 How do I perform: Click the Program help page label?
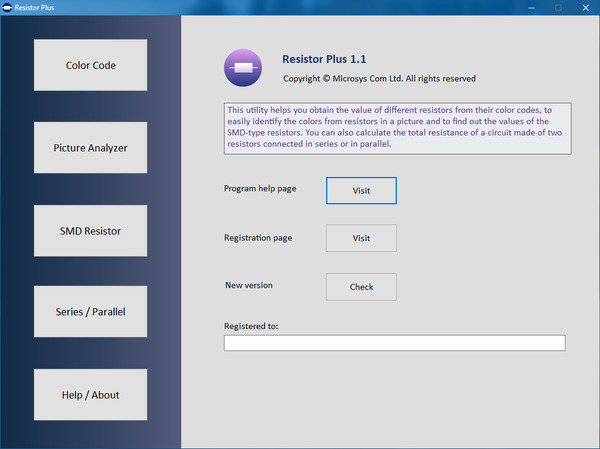coord(260,189)
